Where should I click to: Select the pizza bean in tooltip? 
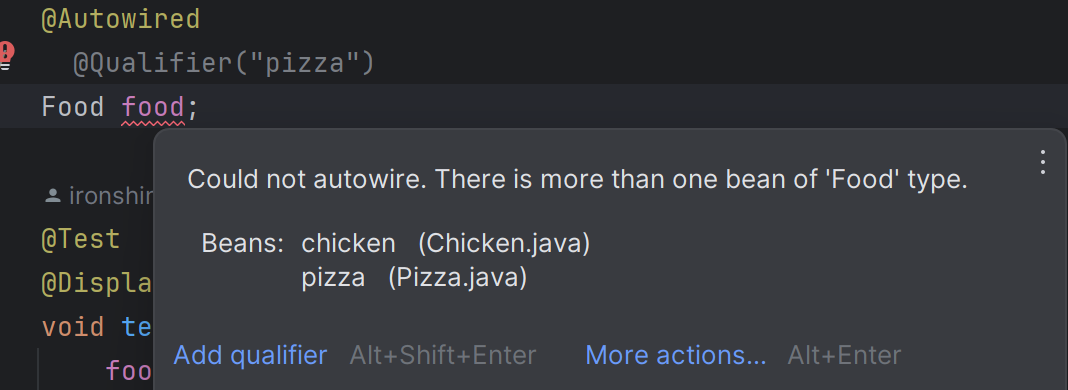tap(333, 278)
